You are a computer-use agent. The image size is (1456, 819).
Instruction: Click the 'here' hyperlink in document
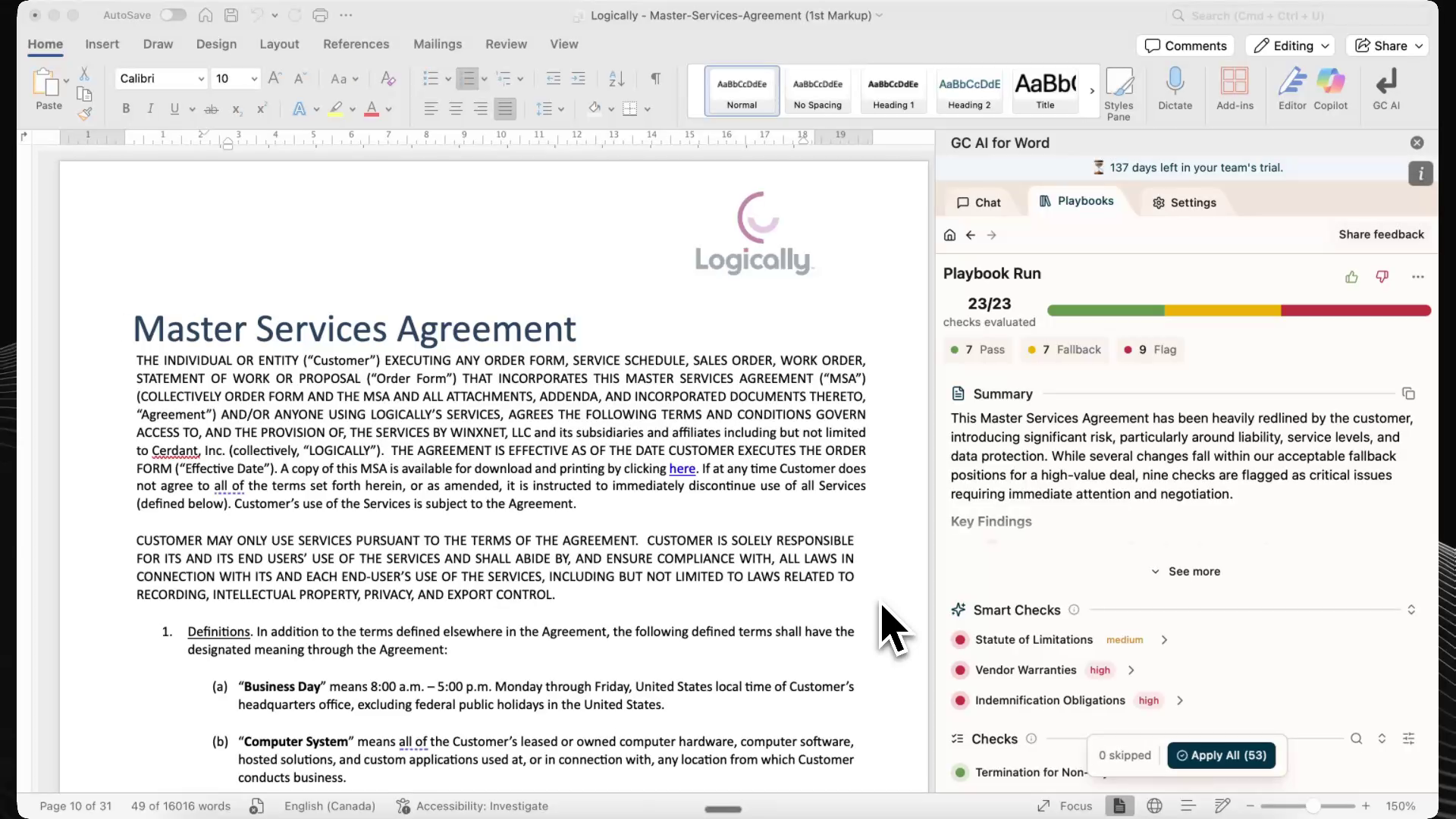(682, 469)
